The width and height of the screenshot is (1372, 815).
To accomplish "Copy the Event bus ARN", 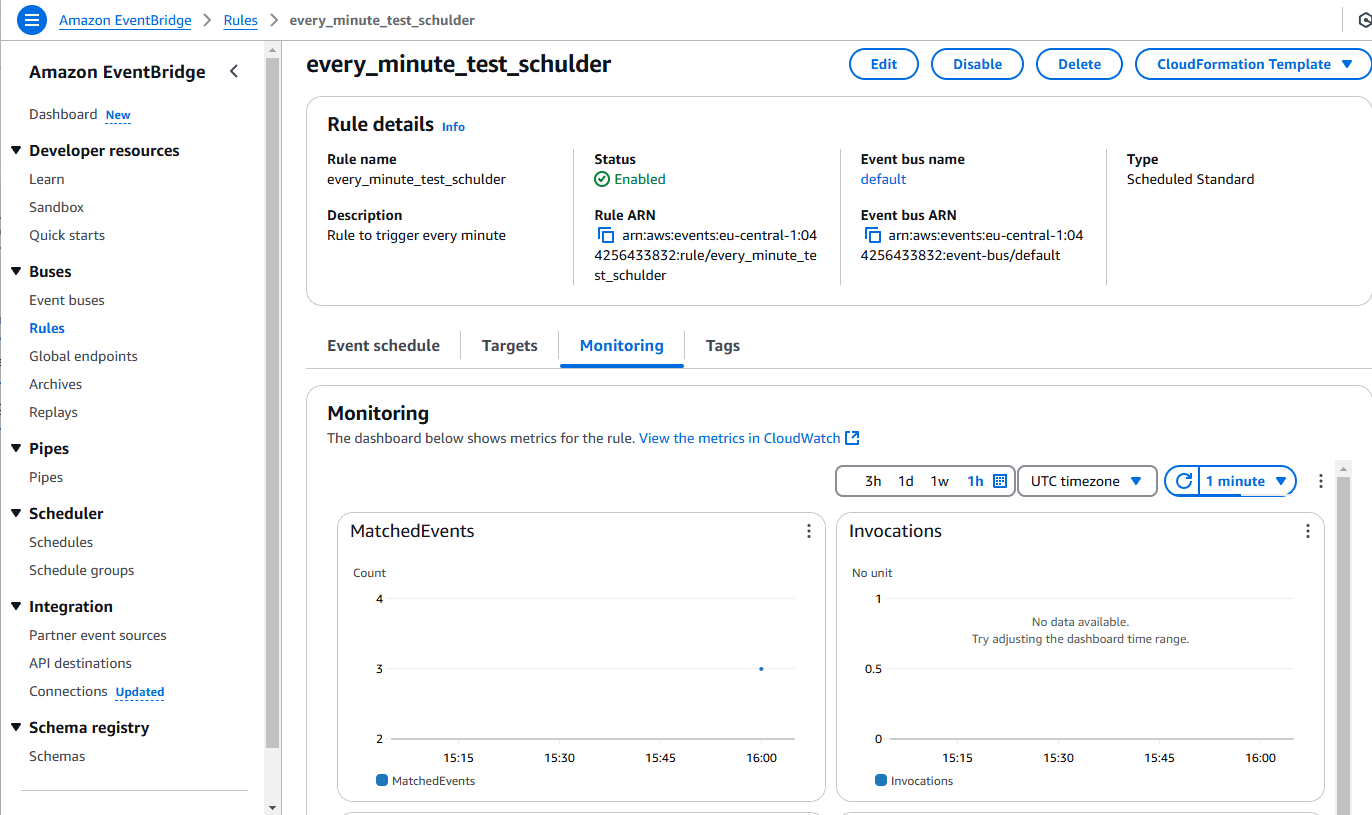I will tap(872, 235).
